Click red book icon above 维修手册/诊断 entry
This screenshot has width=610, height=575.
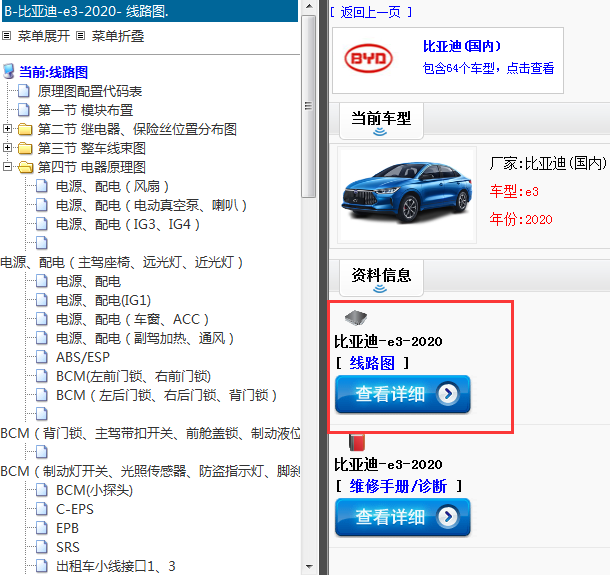356,442
